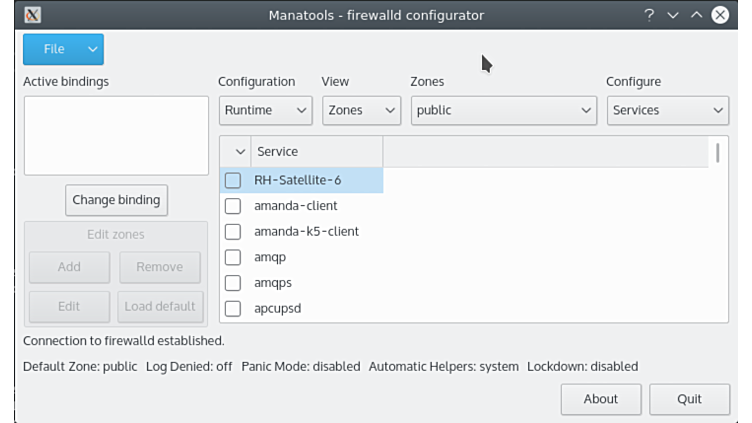Open the About dialog
This screenshot has width=752, height=423.
point(600,399)
